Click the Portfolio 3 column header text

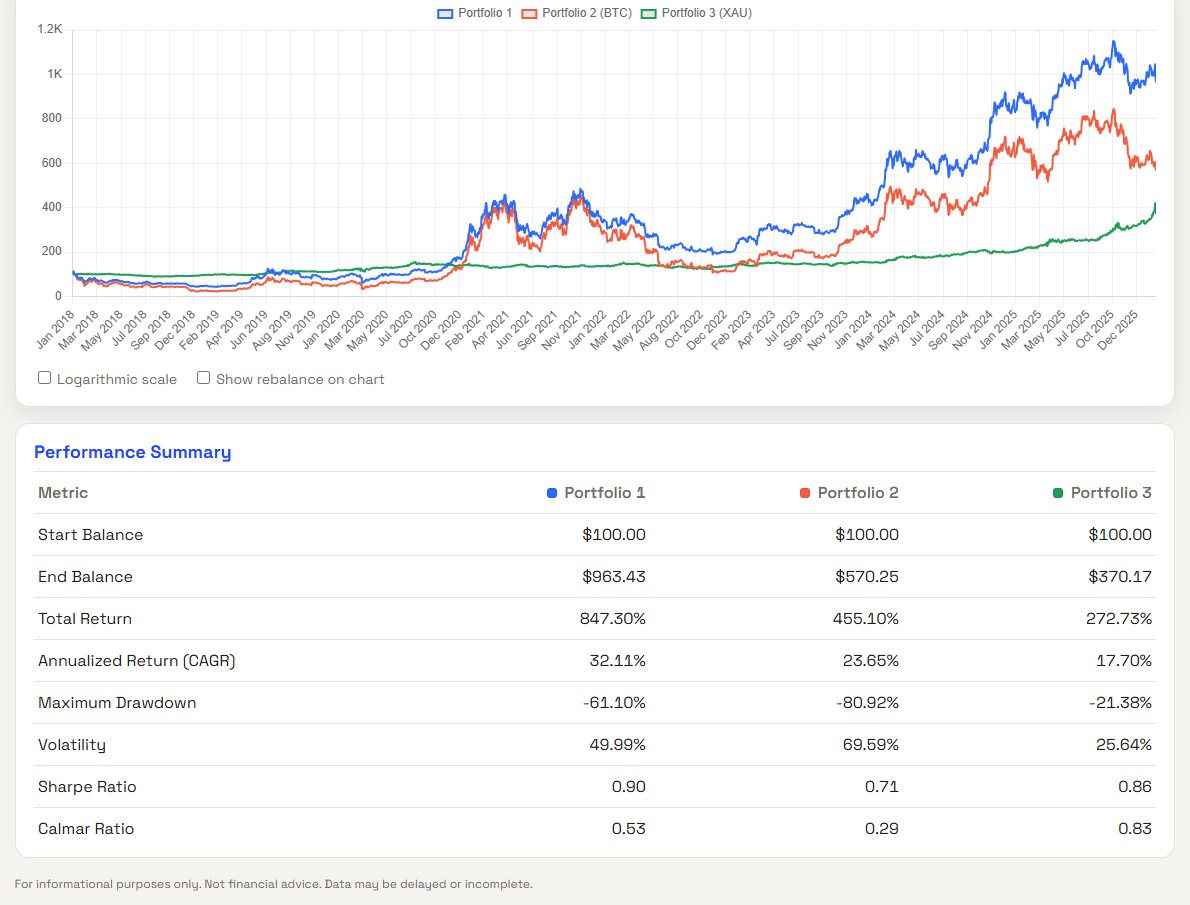[x=1111, y=493]
